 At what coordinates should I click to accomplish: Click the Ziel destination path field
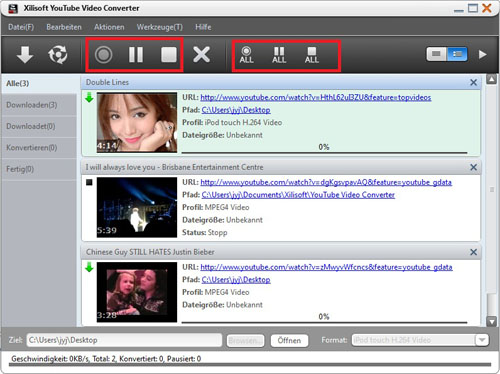tap(124, 340)
